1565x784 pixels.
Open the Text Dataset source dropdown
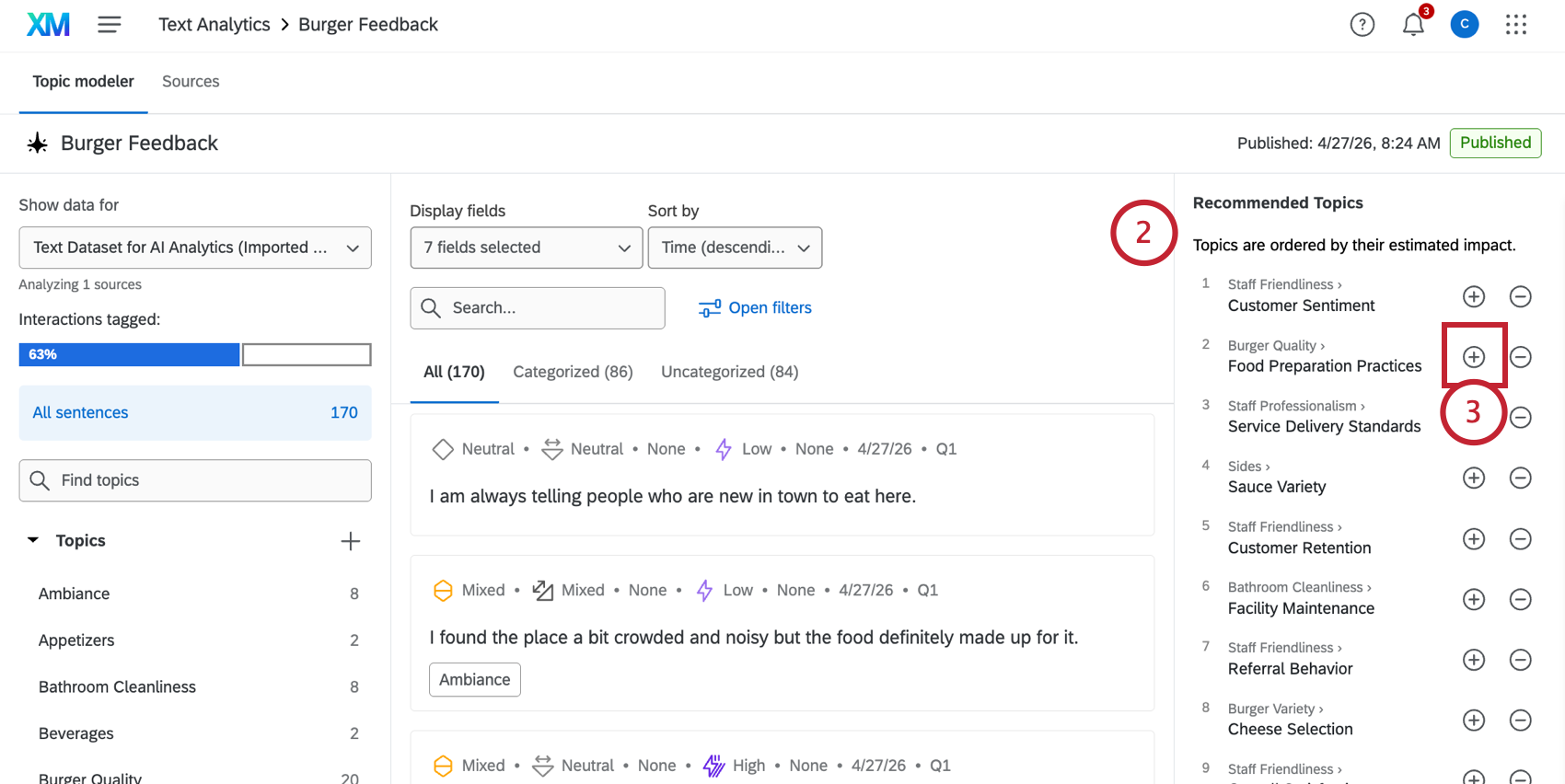click(195, 248)
